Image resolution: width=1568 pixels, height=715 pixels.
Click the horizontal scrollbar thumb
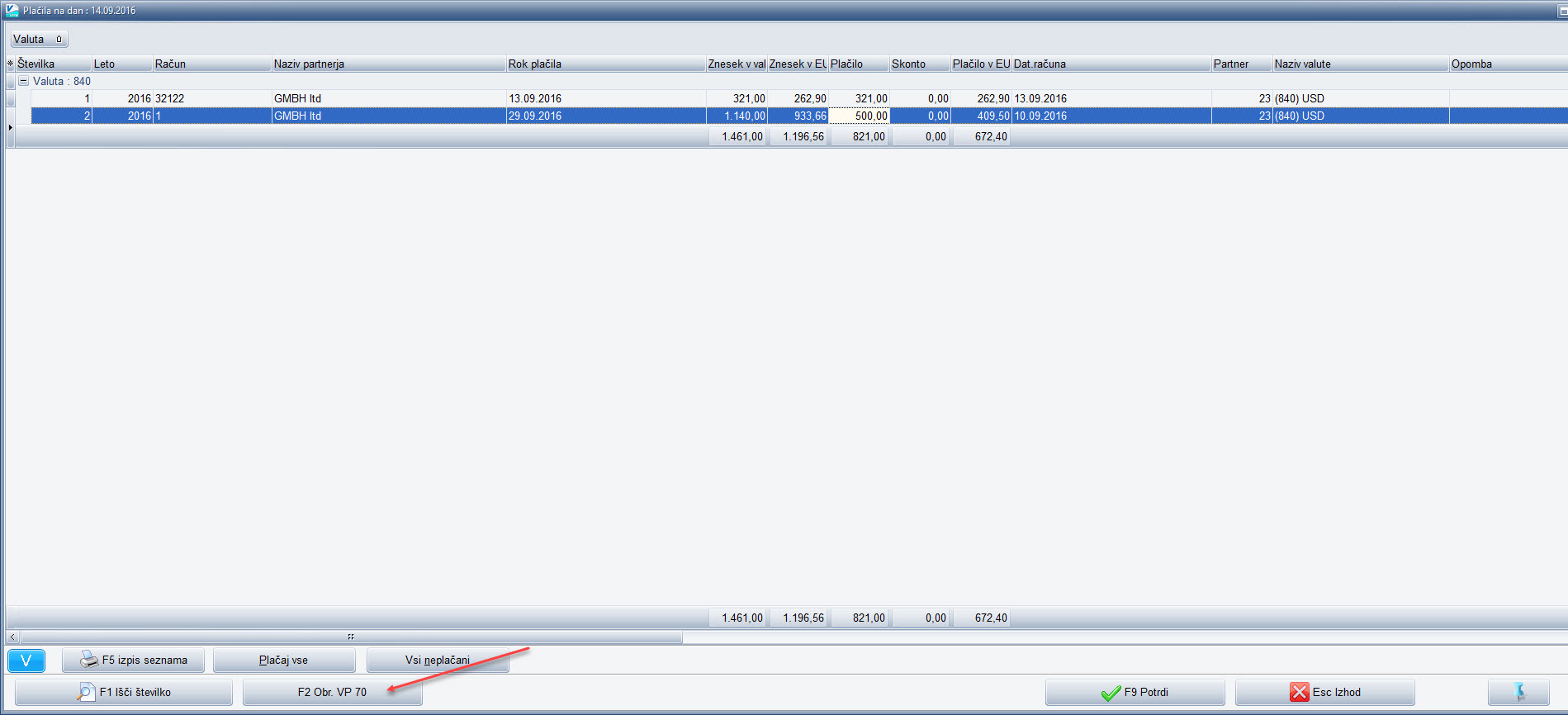coord(351,637)
